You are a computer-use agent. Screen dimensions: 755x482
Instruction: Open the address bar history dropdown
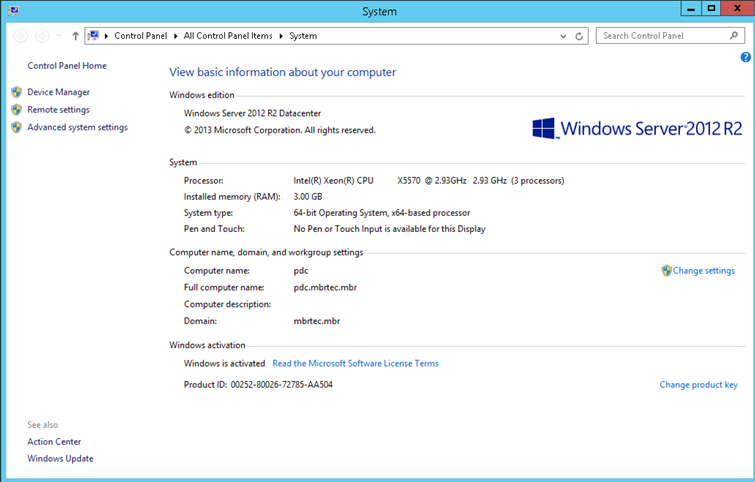coord(563,36)
